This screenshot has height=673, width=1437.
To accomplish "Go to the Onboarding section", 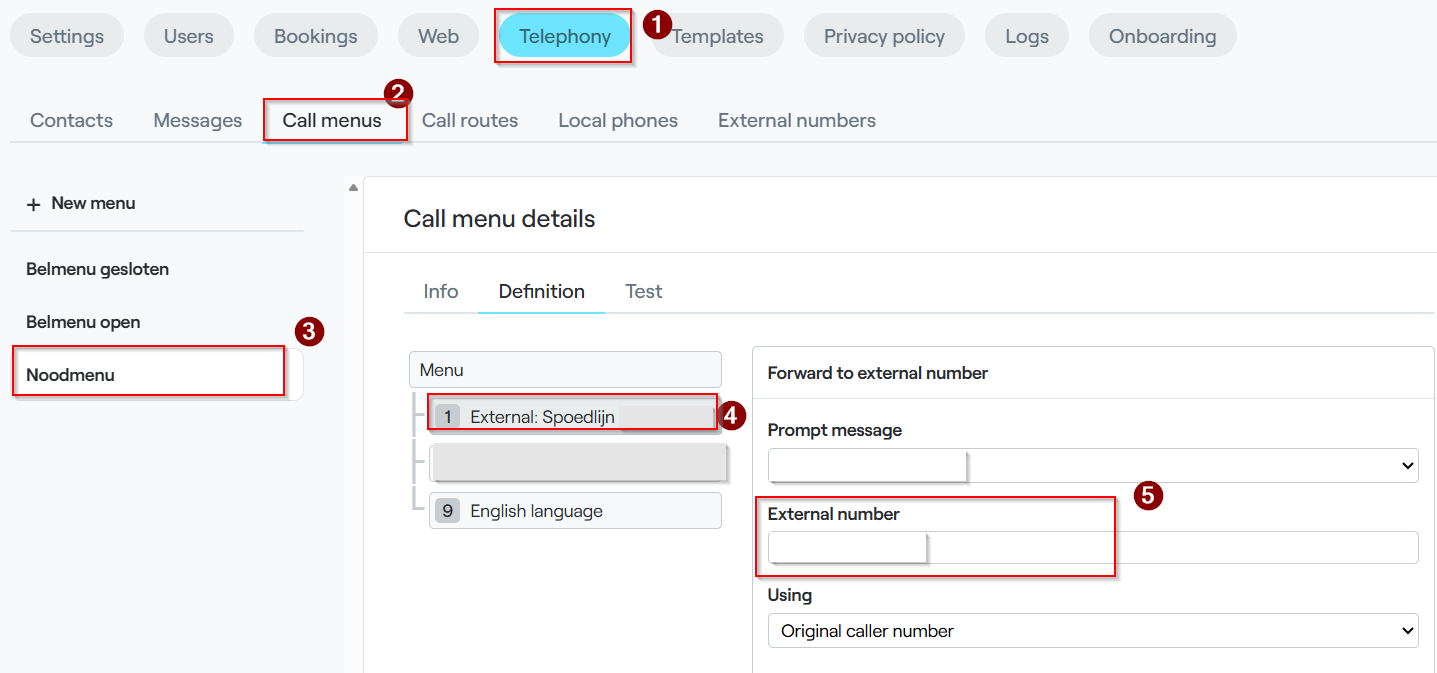I will (x=1163, y=36).
